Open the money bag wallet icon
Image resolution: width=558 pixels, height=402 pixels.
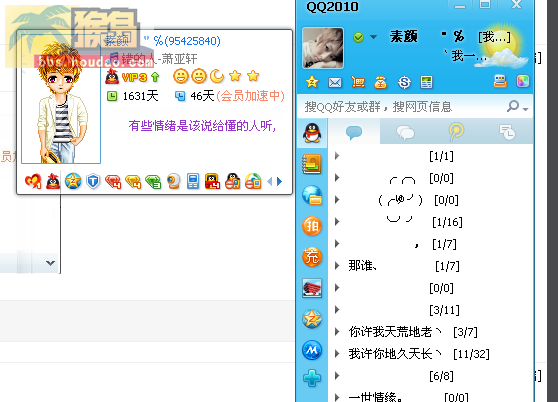(380, 82)
